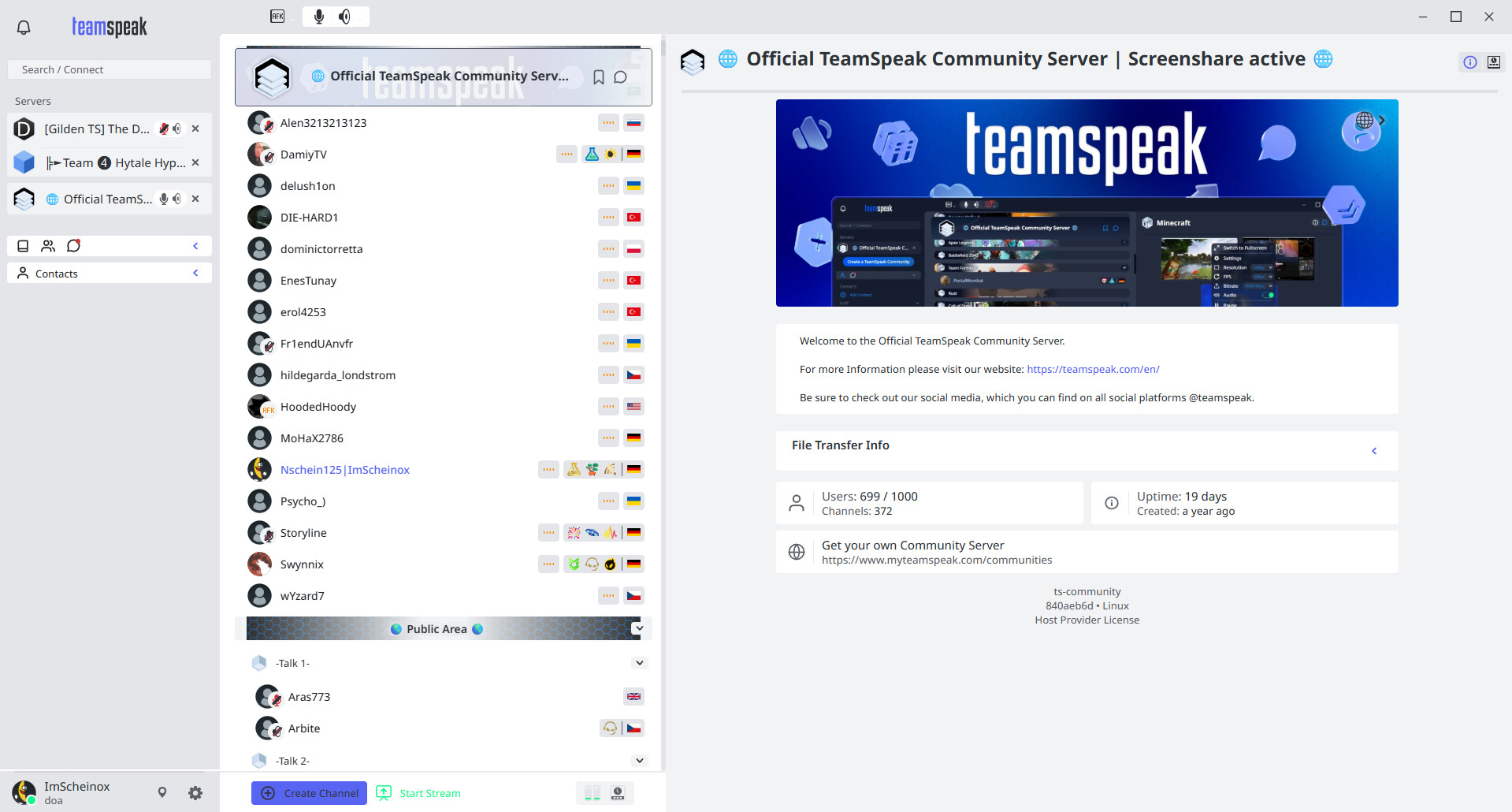Mute microphone in top toolbar

pos(319,17)
